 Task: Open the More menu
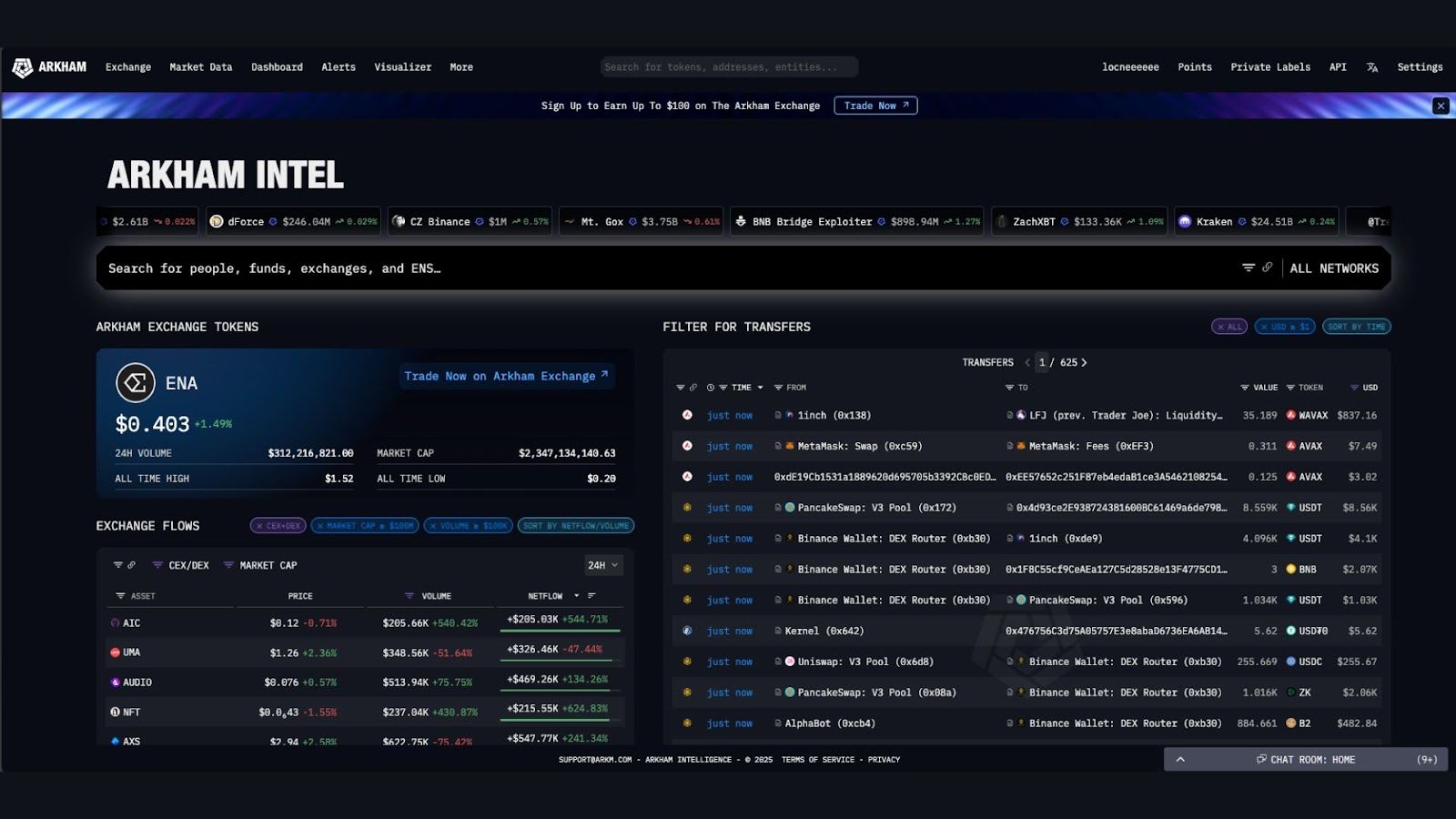461,67
